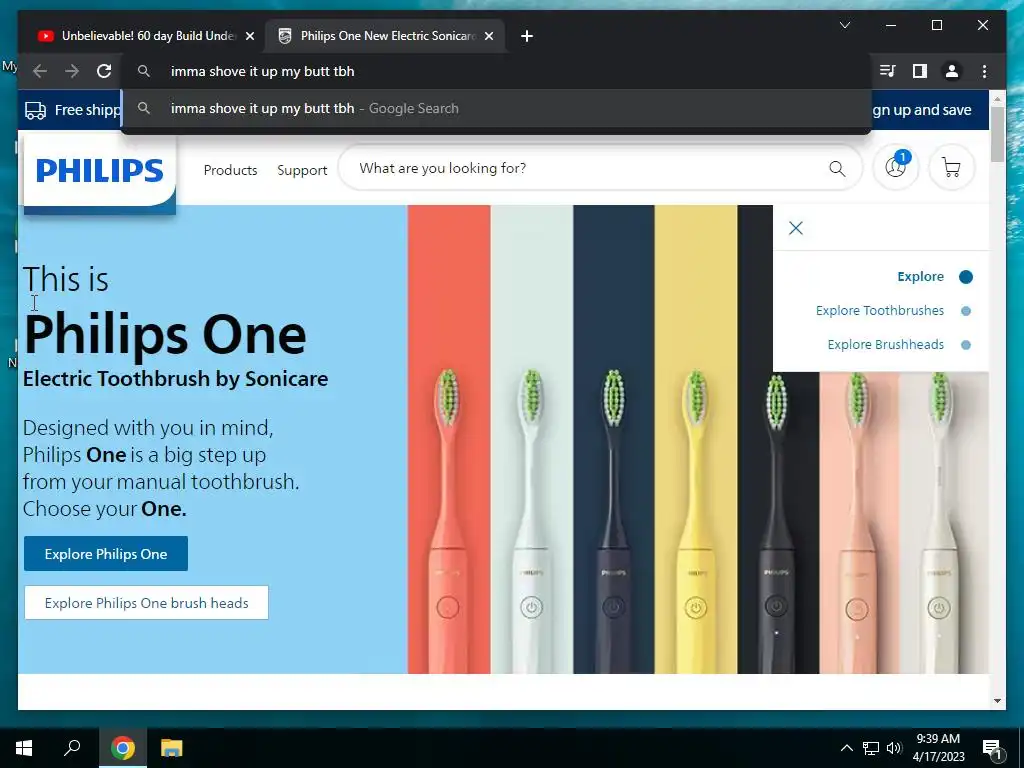Open the Support menu

click(x=302, y=170)
